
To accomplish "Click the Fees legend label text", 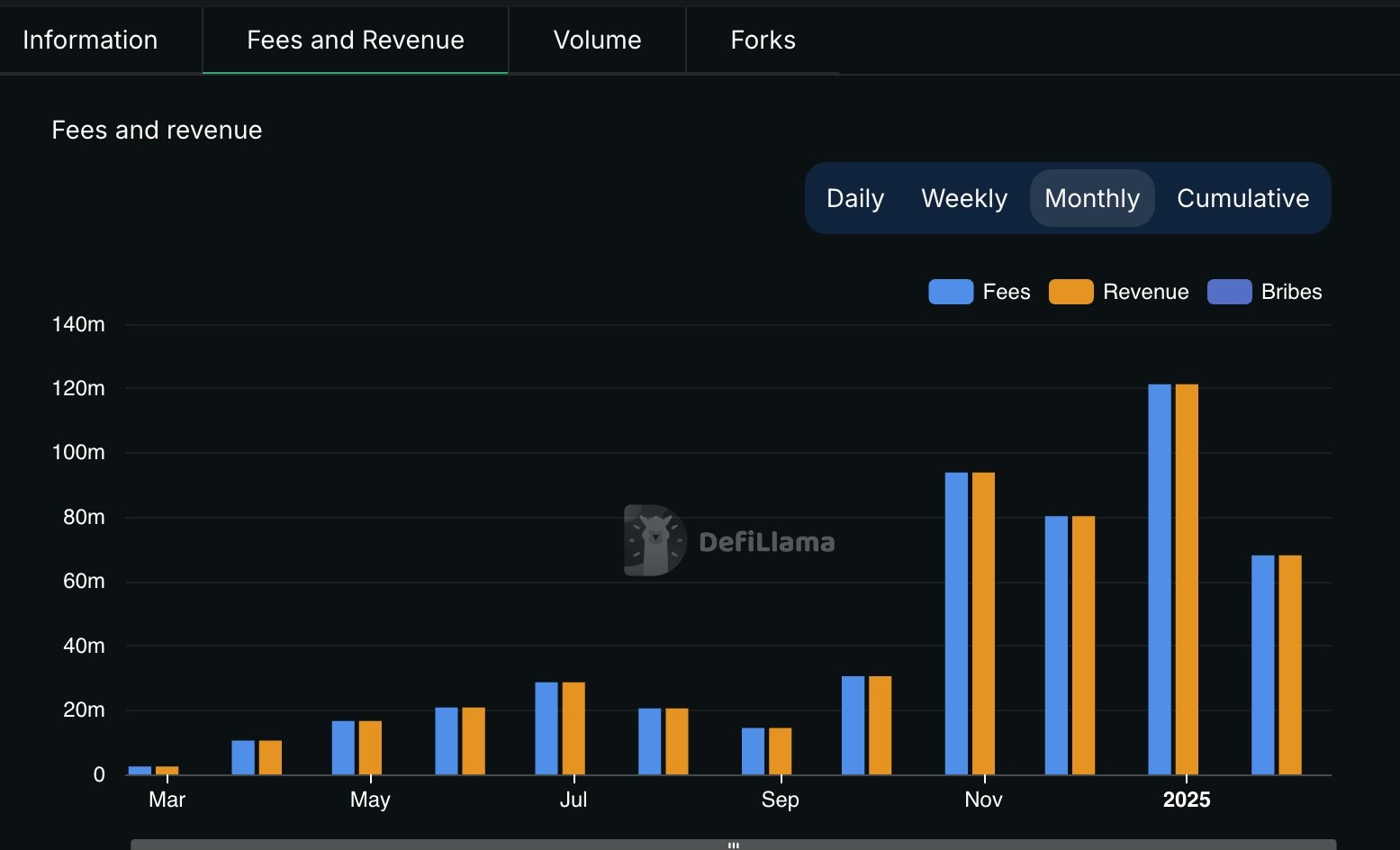I will 1007,292.
